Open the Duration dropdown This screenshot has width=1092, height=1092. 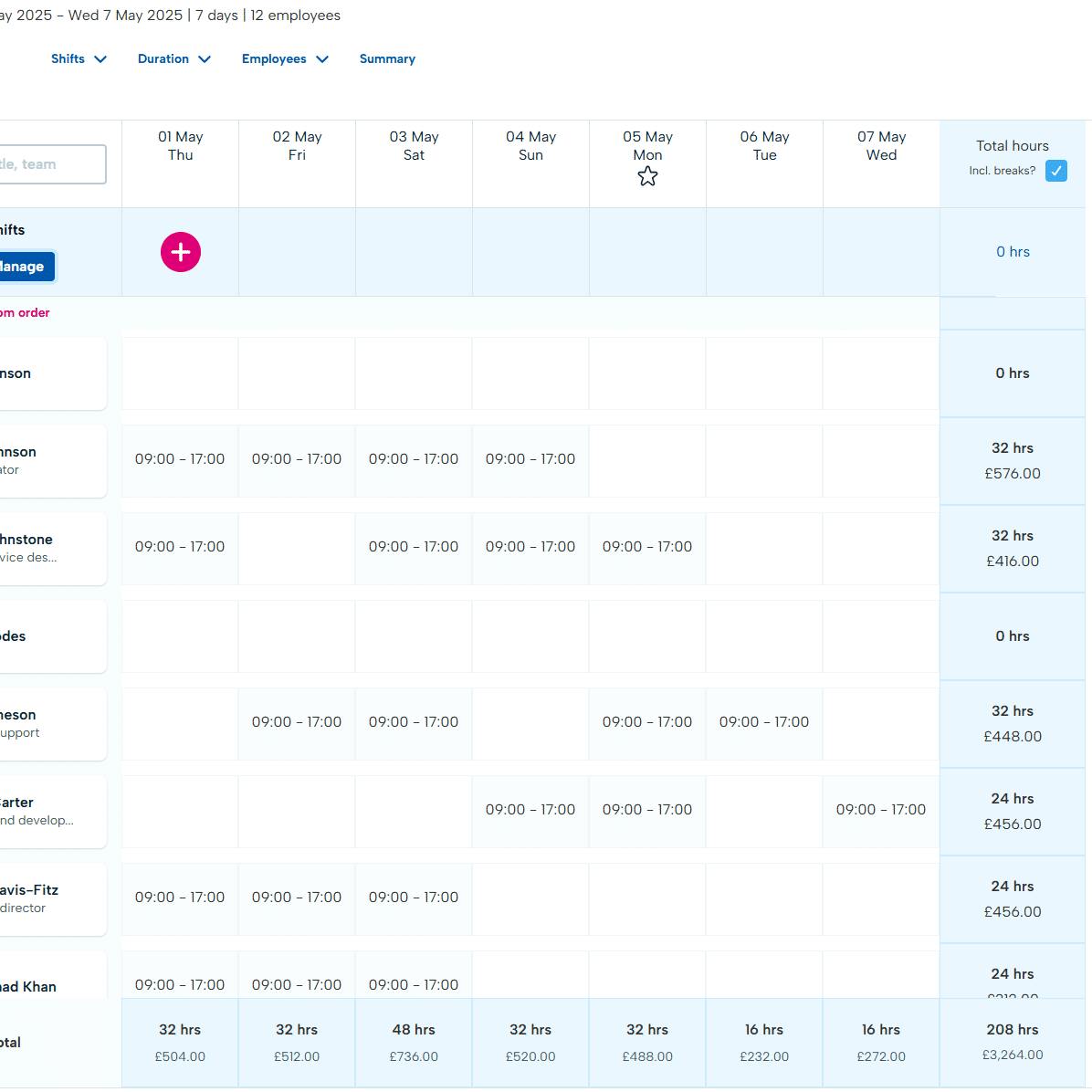pyautogui.click(x=173, y=59)
